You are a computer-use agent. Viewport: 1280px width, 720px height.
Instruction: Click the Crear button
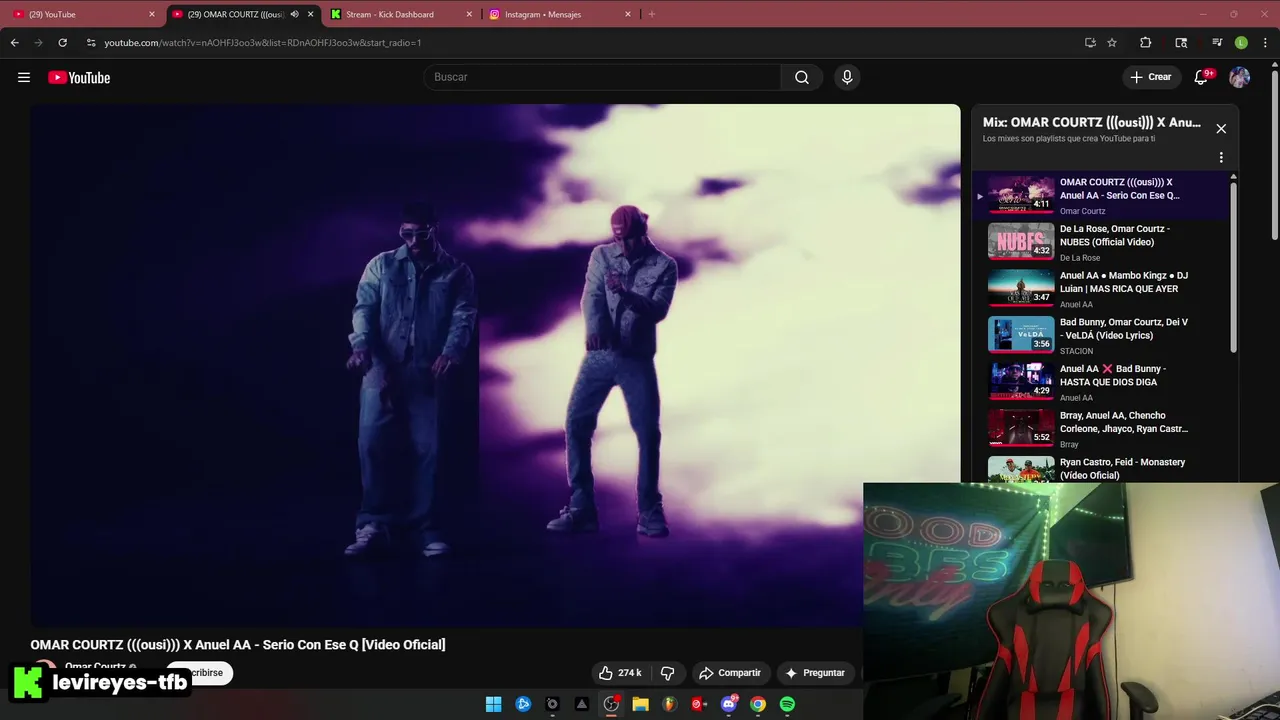pos(1150,77)
